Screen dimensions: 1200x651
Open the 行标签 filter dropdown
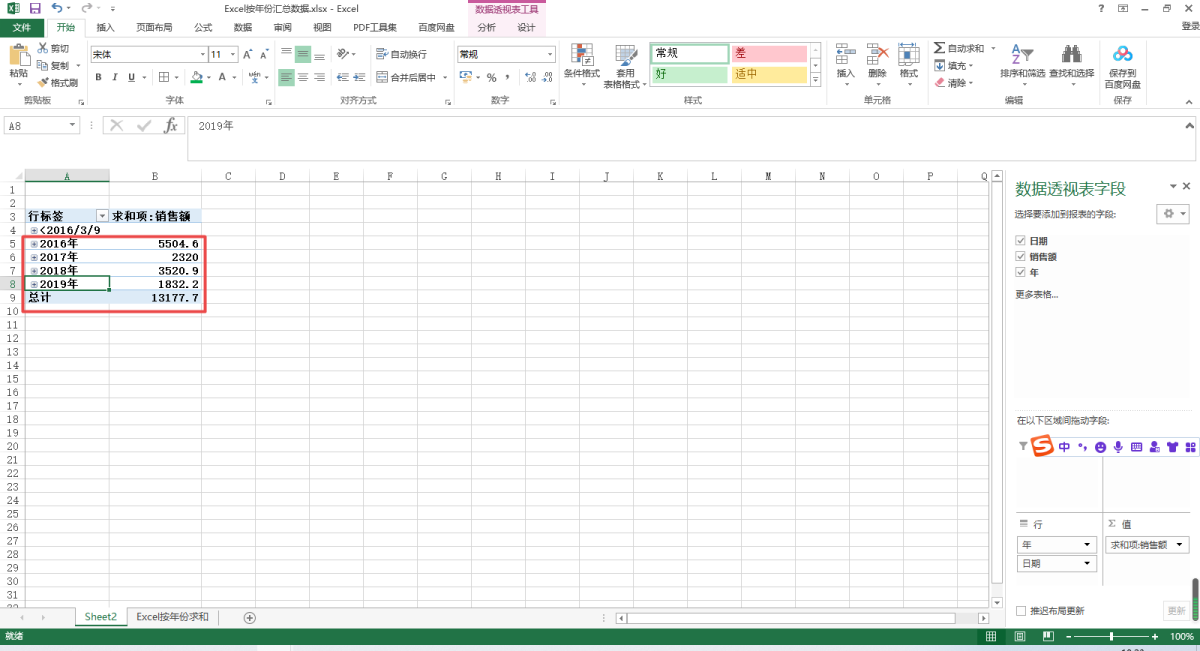(101, 216)
